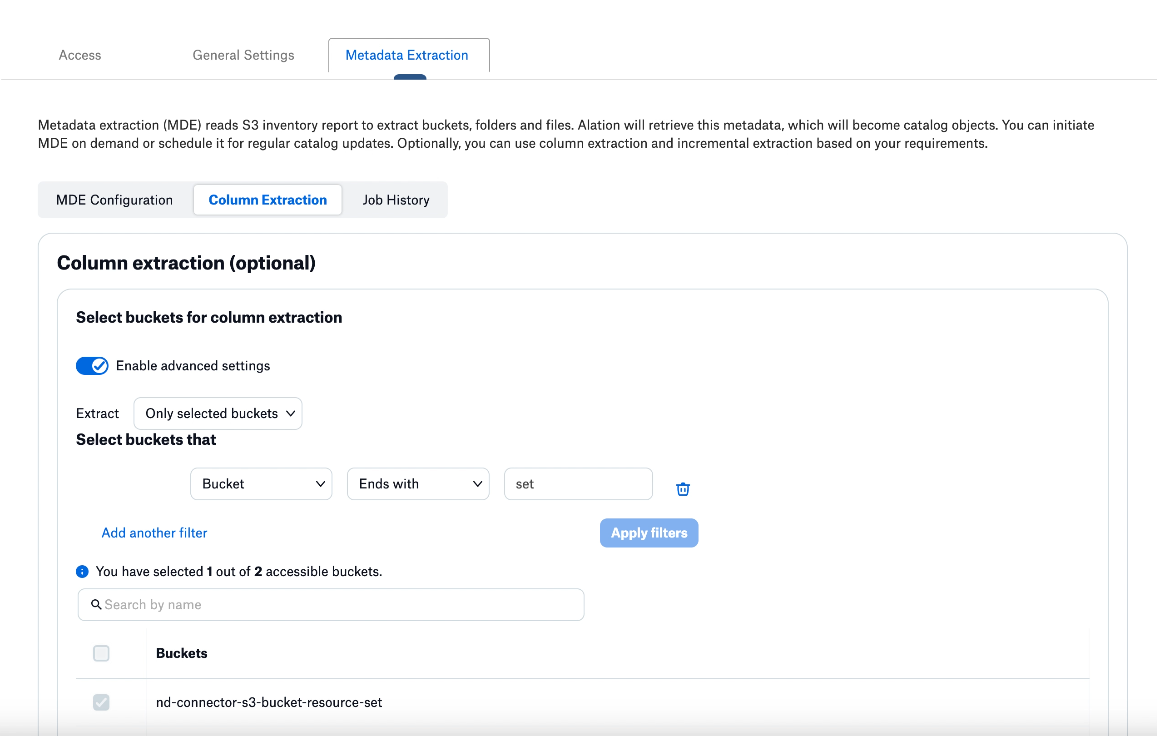Open the Ends with condition dropdown

pyautogui.click(x=418, y=484)
